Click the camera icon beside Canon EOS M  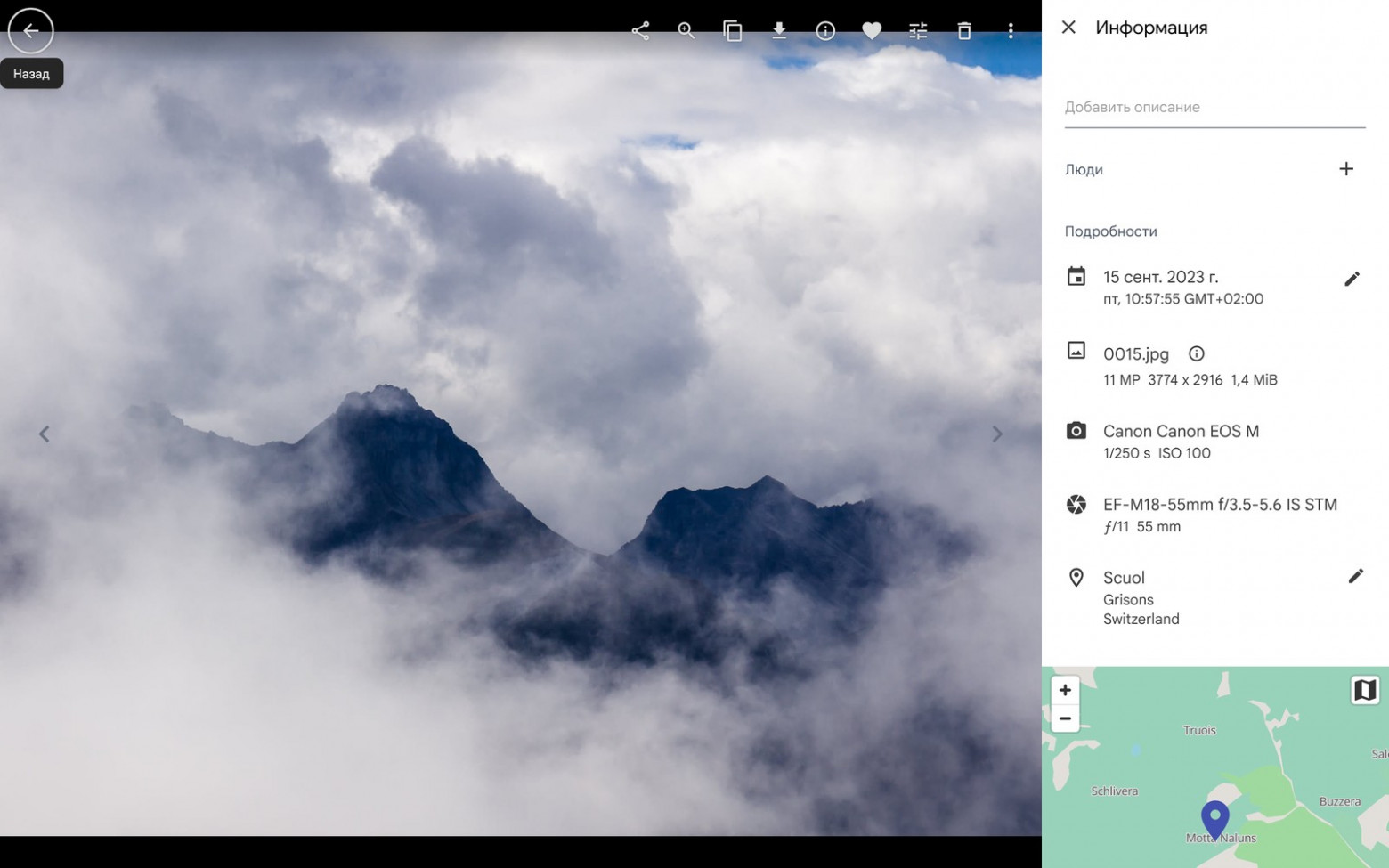coord(1076,431)
